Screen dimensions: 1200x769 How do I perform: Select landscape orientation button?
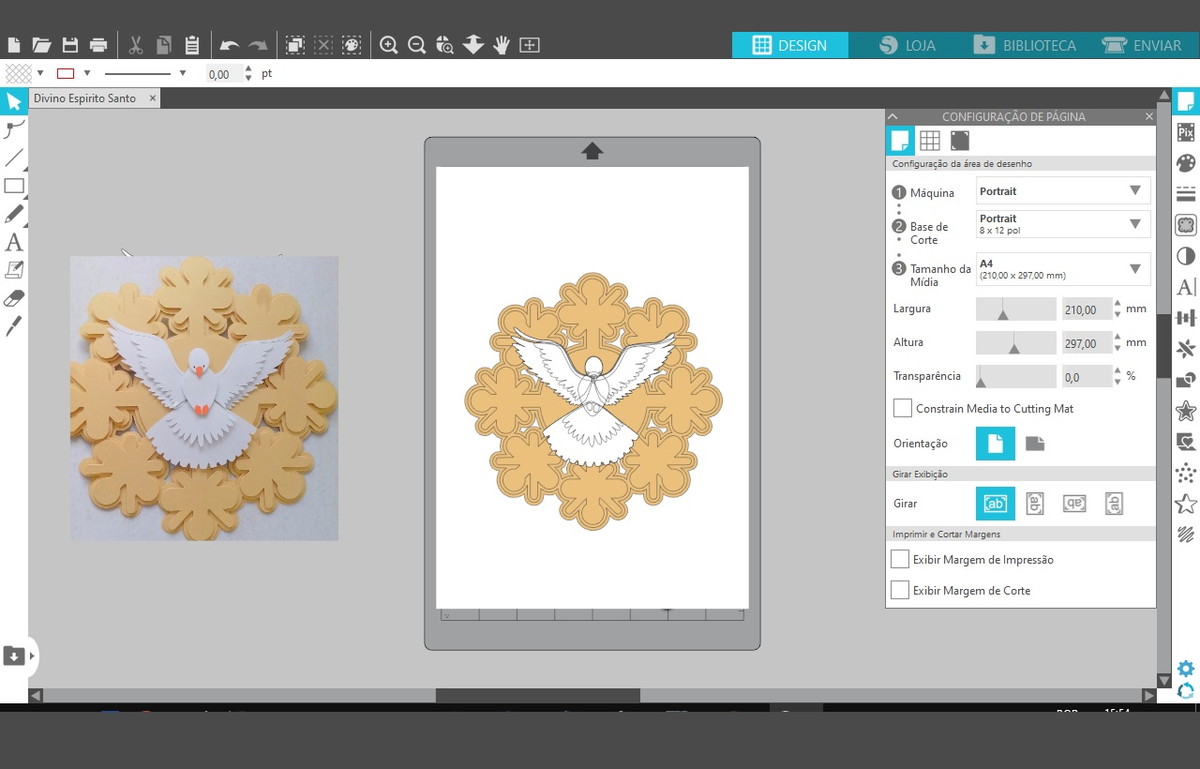[1035, 443]
